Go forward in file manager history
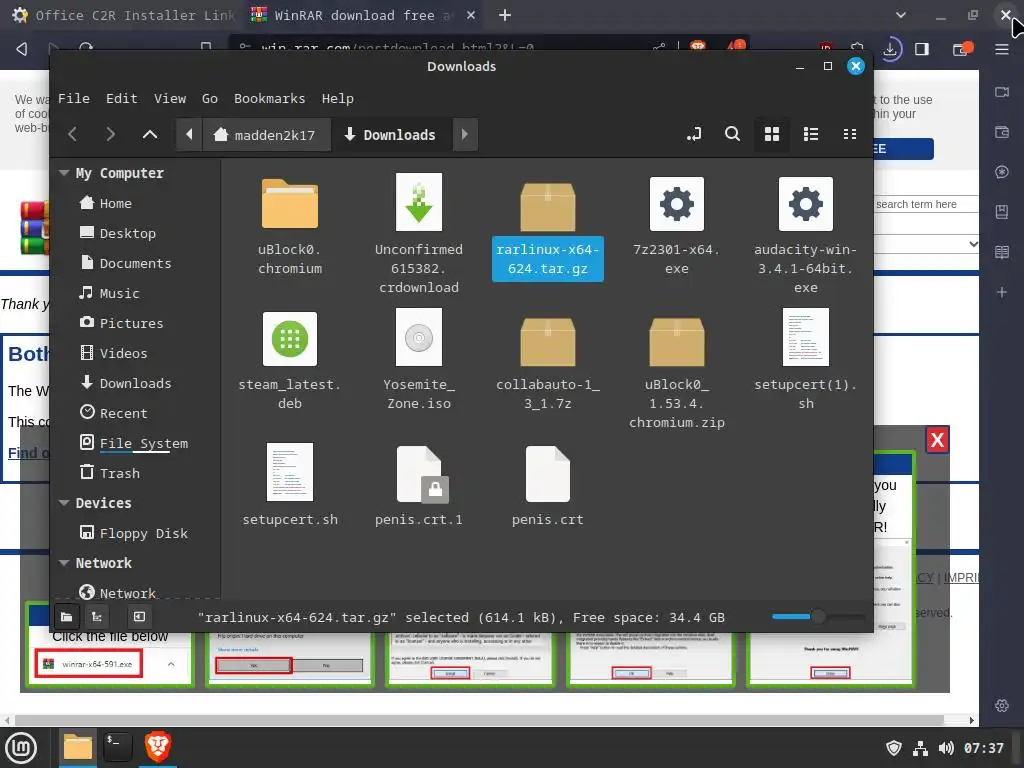Viewport: 1024px width, 768px height. (110, 135)
